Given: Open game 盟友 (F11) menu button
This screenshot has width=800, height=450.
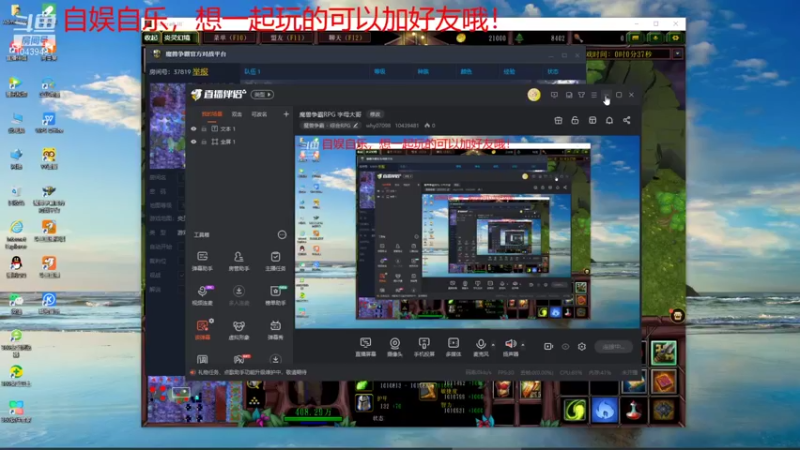Looking at the screenshot, I should click(288, 38).
